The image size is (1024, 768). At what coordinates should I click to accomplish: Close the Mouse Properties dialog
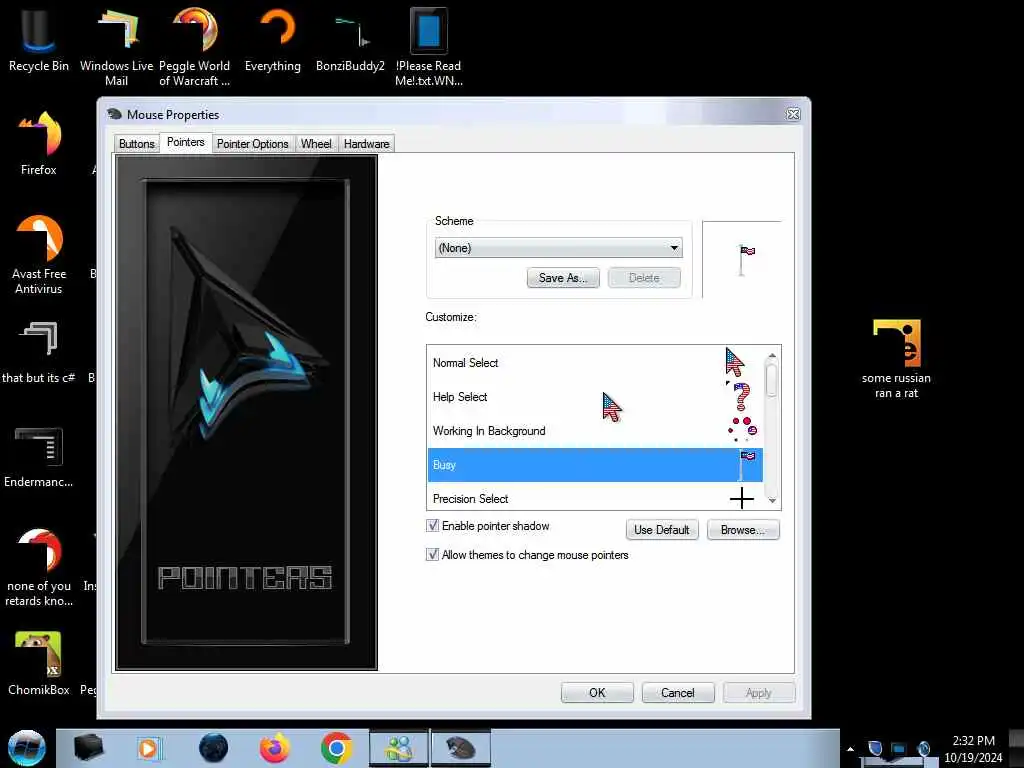point(793,114)
